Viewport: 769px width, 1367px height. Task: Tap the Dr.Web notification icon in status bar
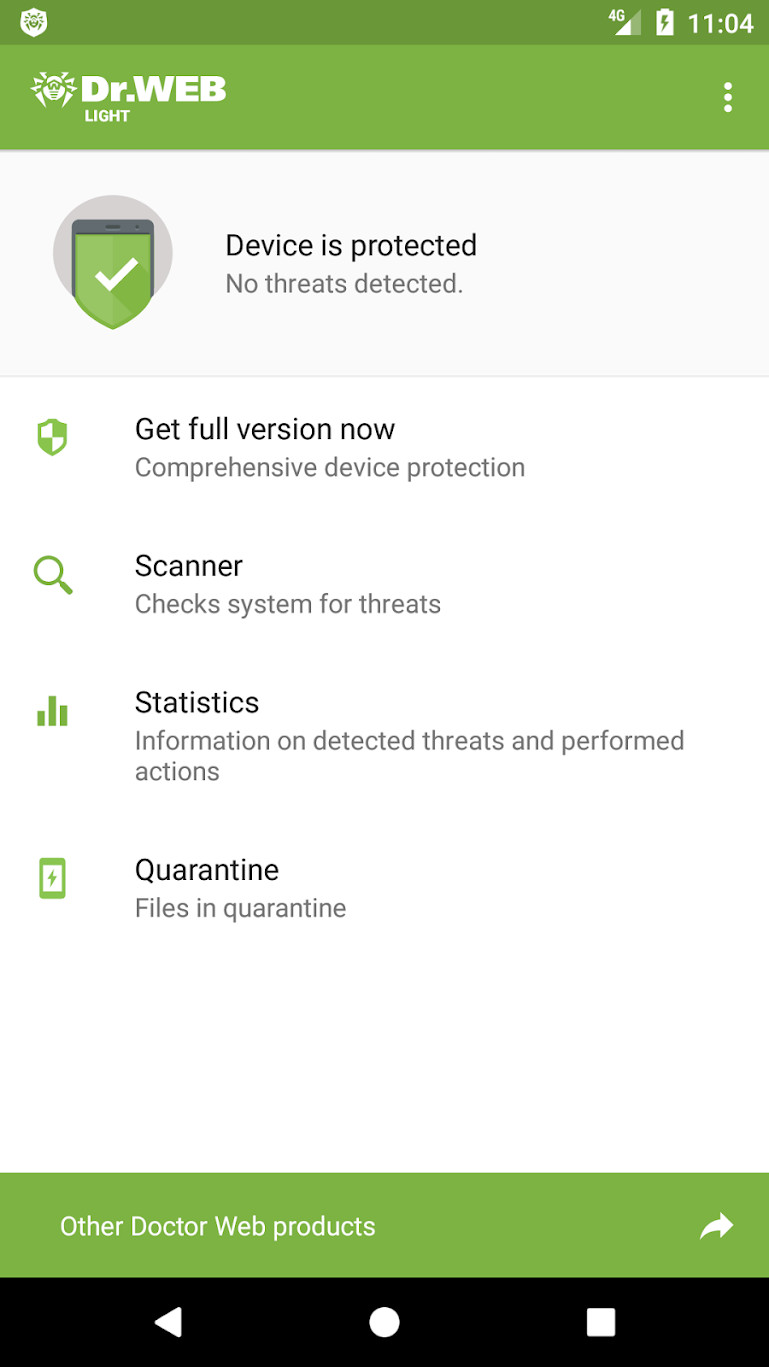34,22
